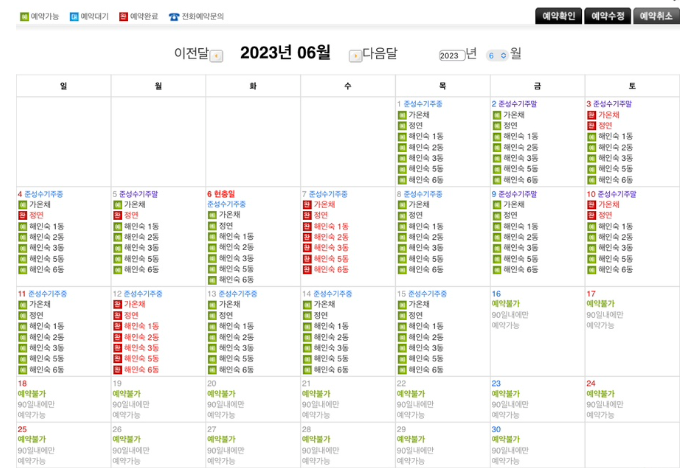Image resolution: width=680 pixels, height=468 pixels.
Task: Click red completed icon for 가온채 on June 3
Action: click(x=591, y=115)
